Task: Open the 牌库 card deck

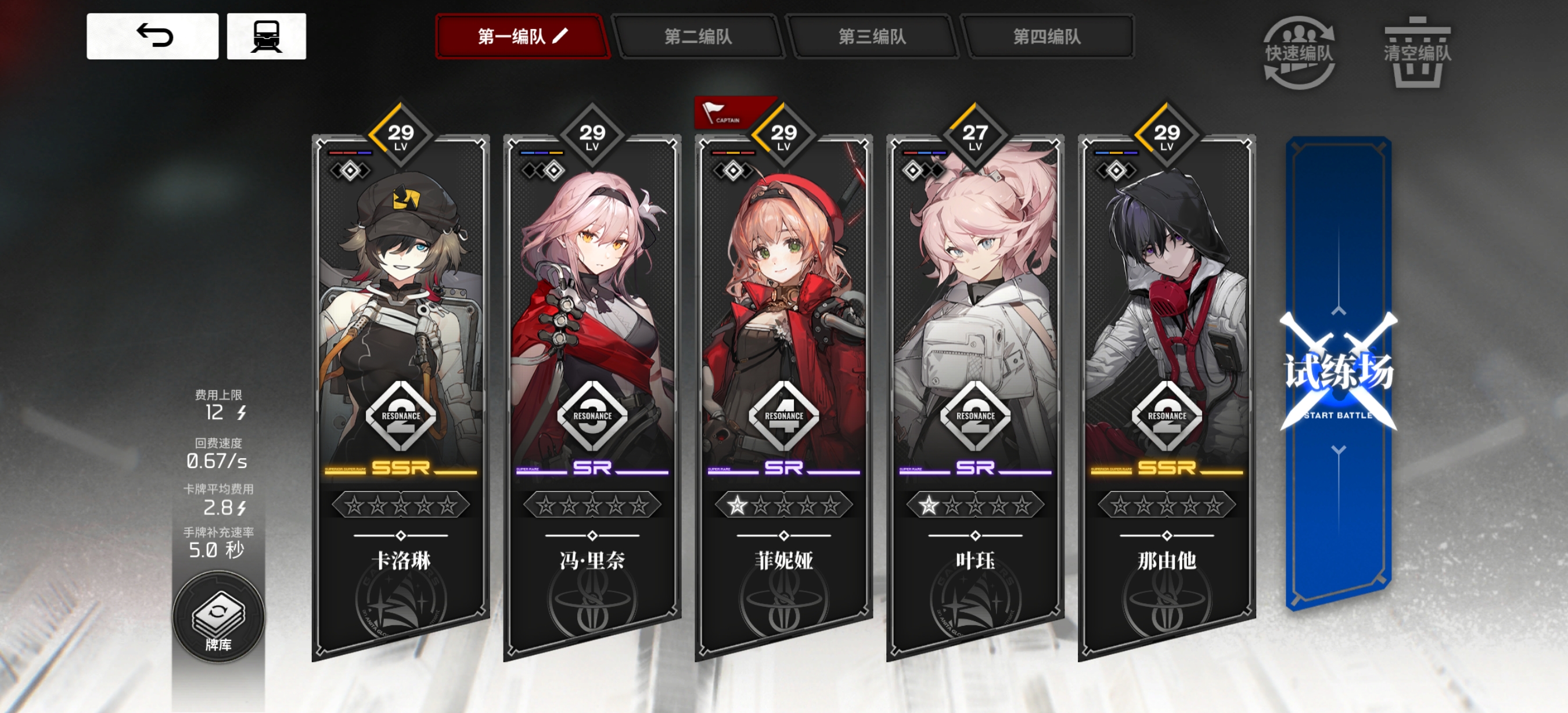Action: pos(218,617)
